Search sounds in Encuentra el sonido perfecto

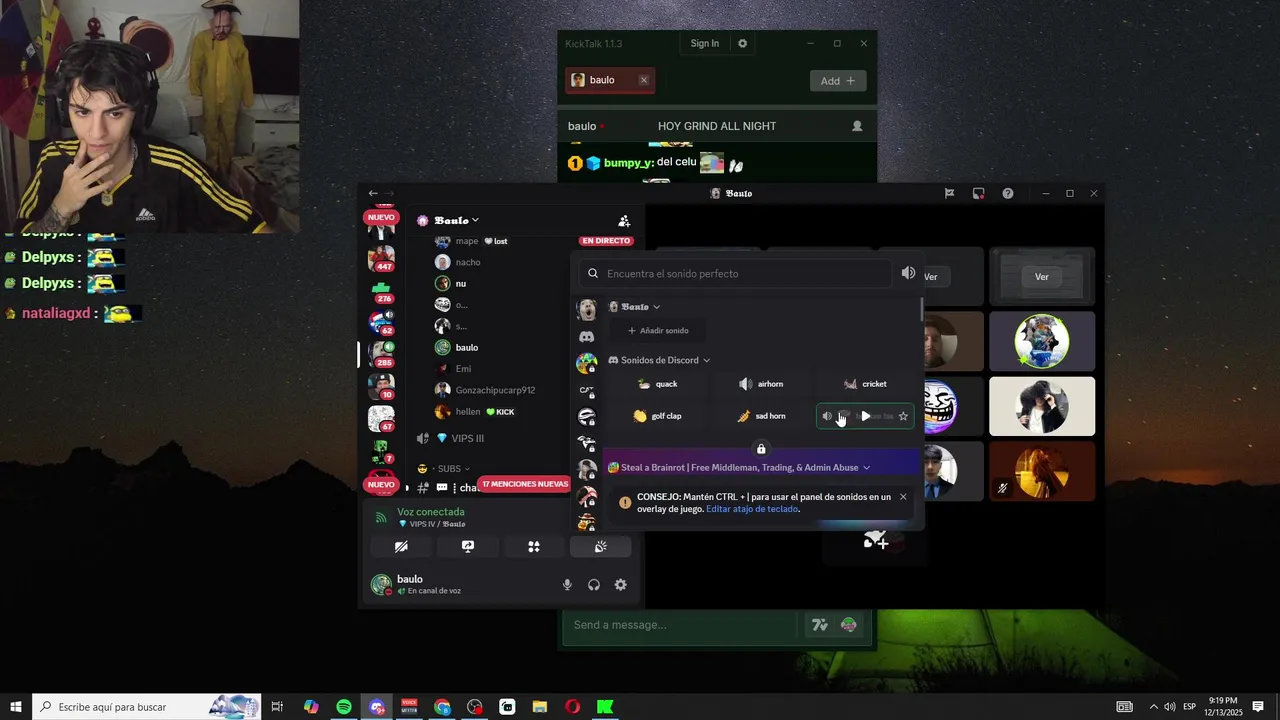click(x=735, y=274)
